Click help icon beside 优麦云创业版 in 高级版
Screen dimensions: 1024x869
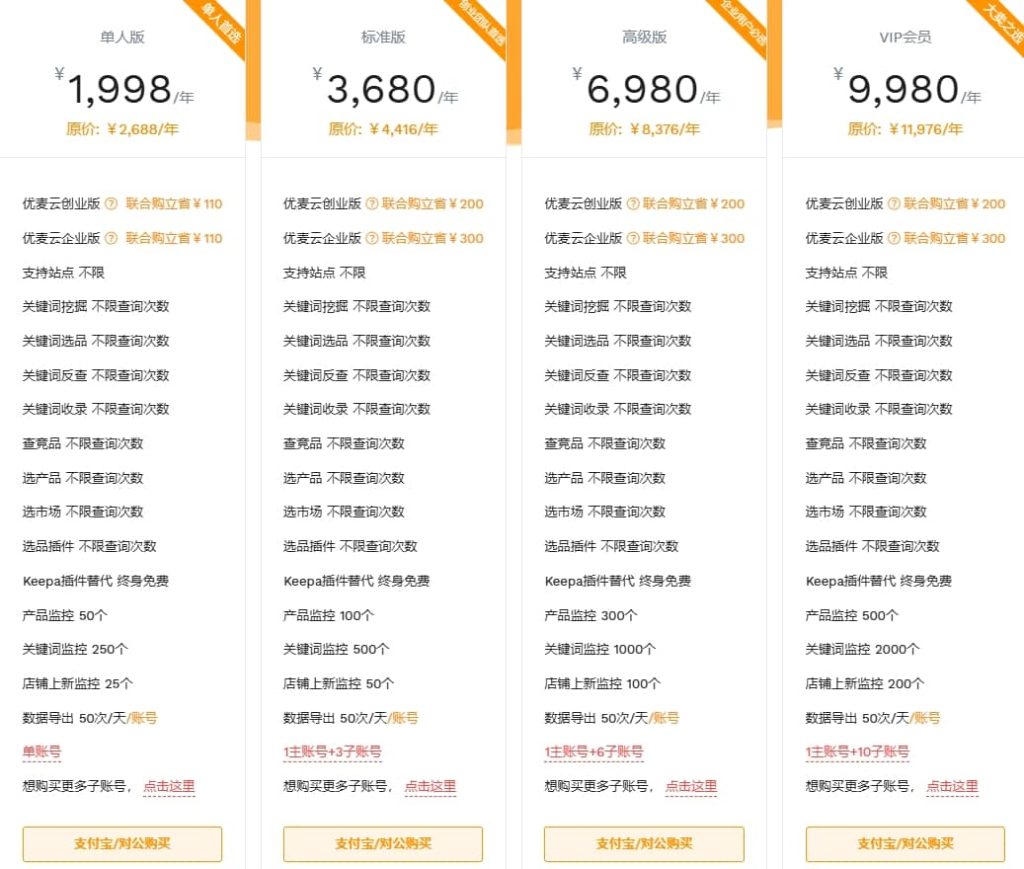[633, 204]
